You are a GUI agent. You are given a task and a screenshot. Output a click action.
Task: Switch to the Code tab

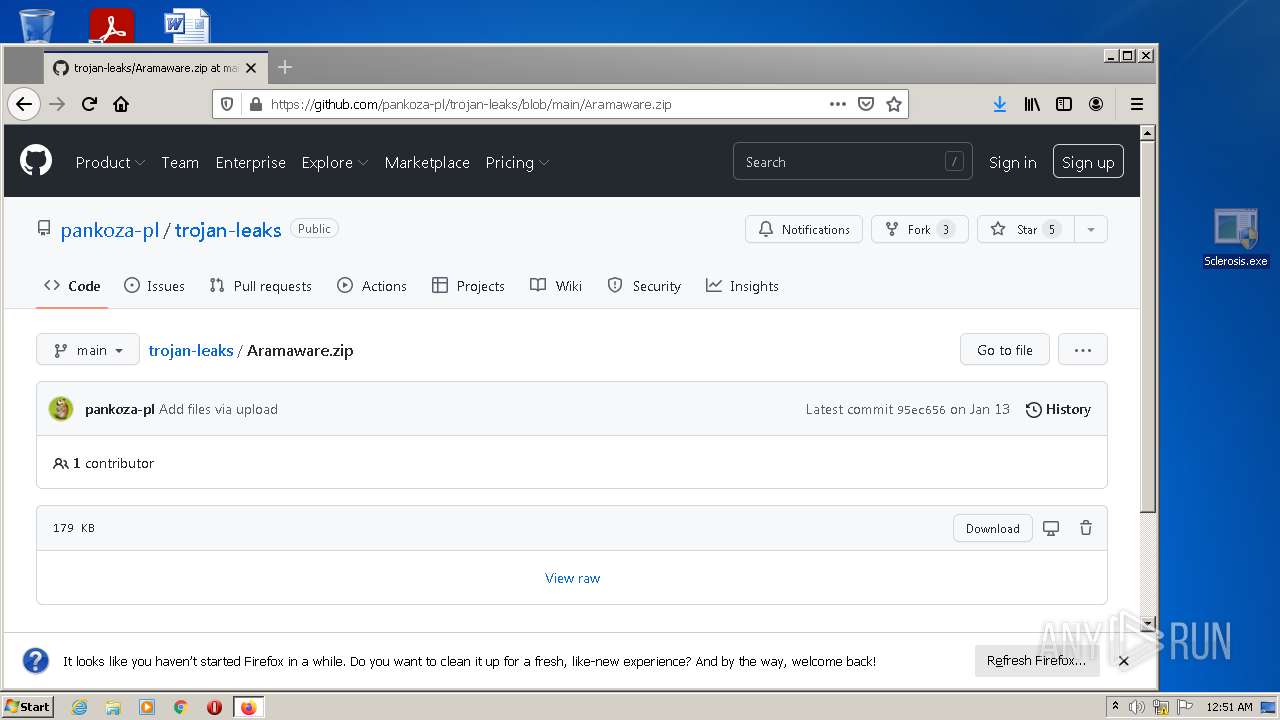pos(72,286)
